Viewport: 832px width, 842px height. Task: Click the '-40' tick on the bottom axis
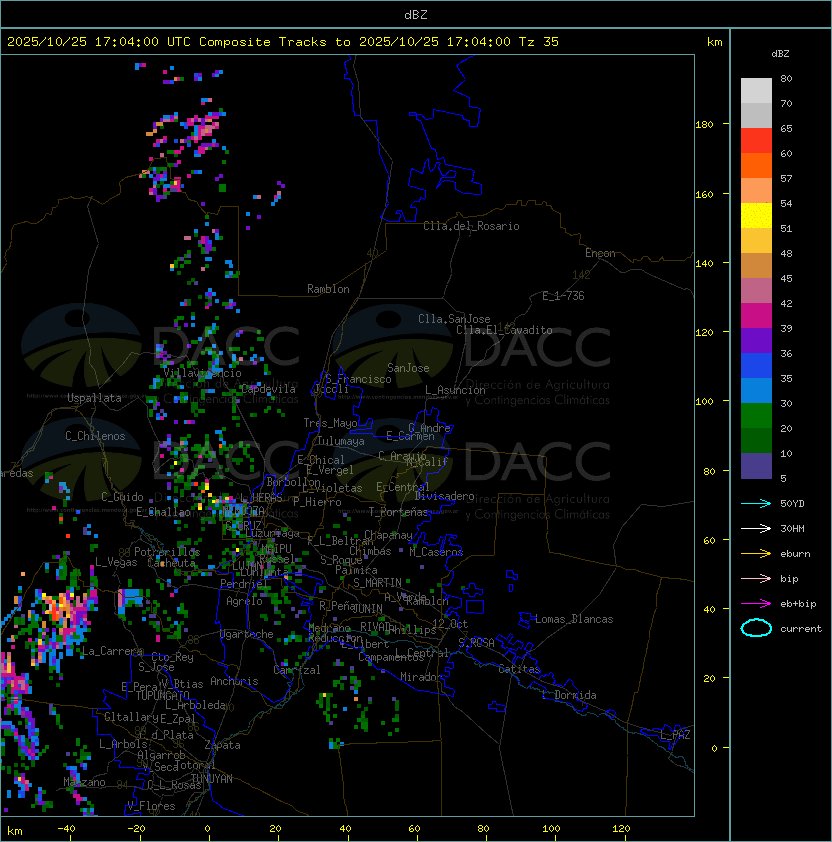(67, 829)
